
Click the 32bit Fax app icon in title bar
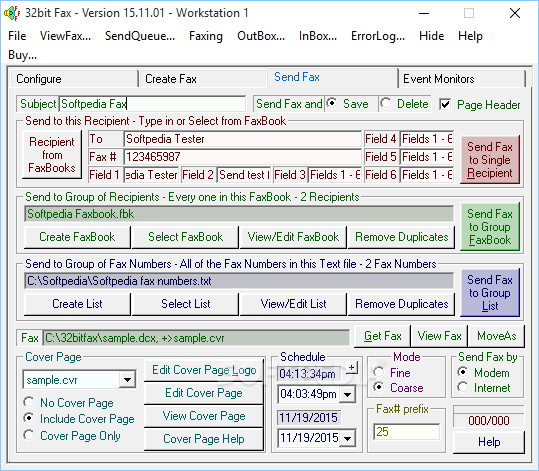(12, 13)
